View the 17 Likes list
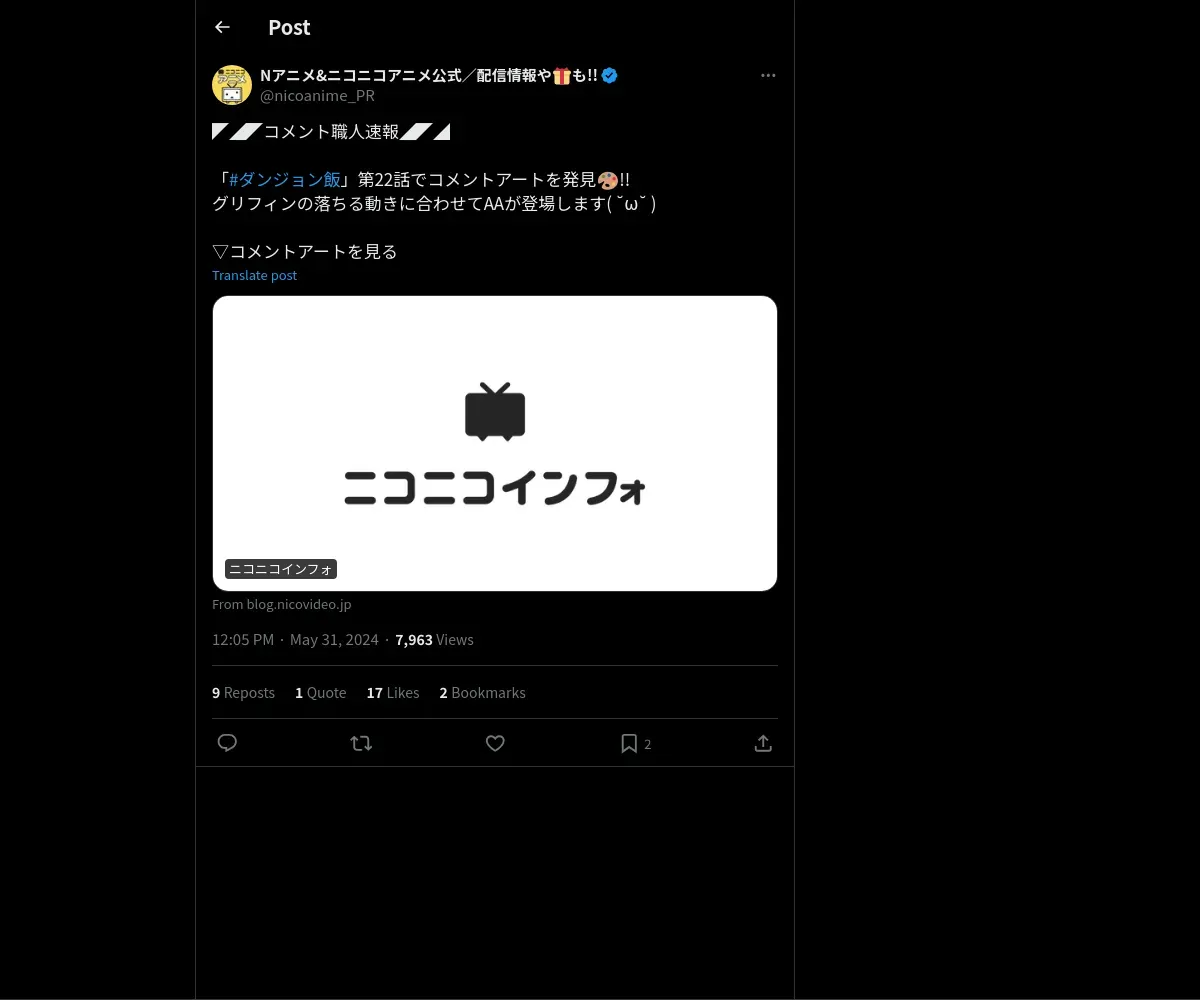This screenshot has width=1200, height=1000. coord(393,692)
